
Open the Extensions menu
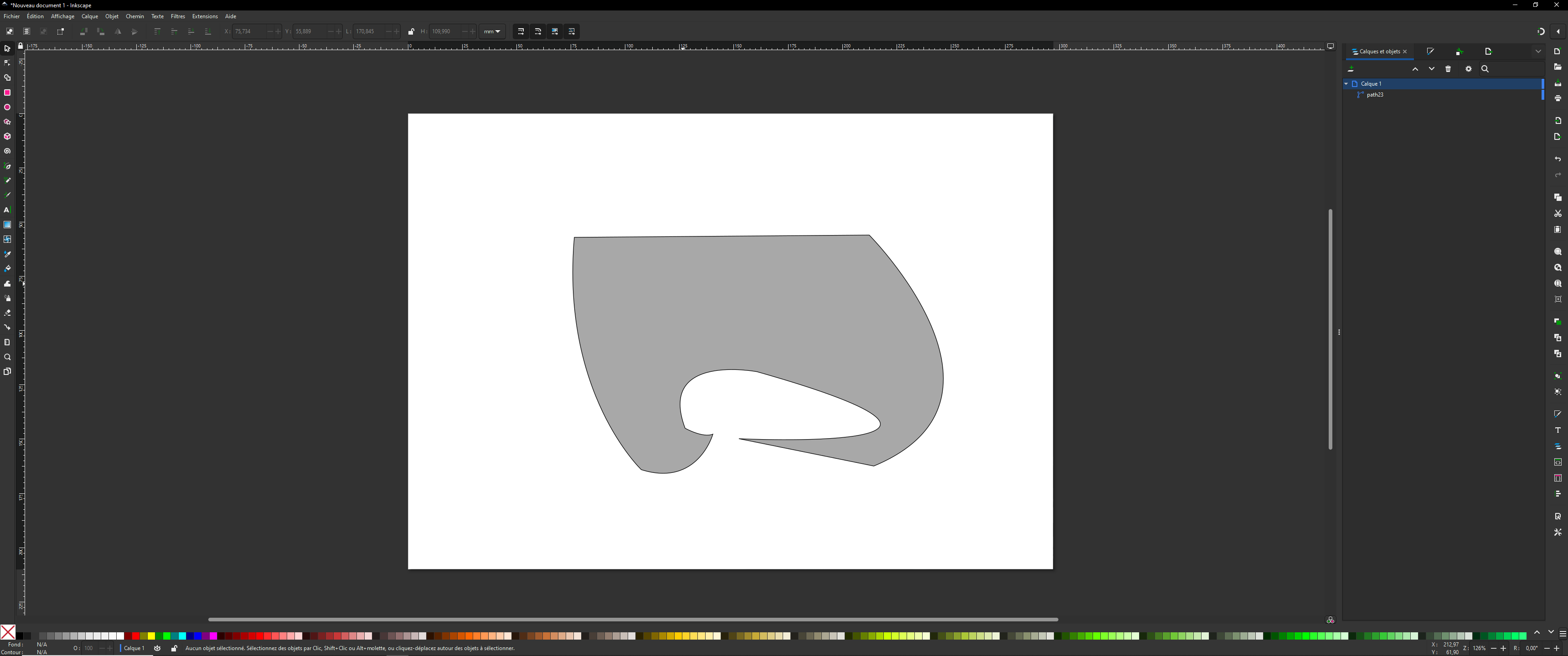click(205, 16)
